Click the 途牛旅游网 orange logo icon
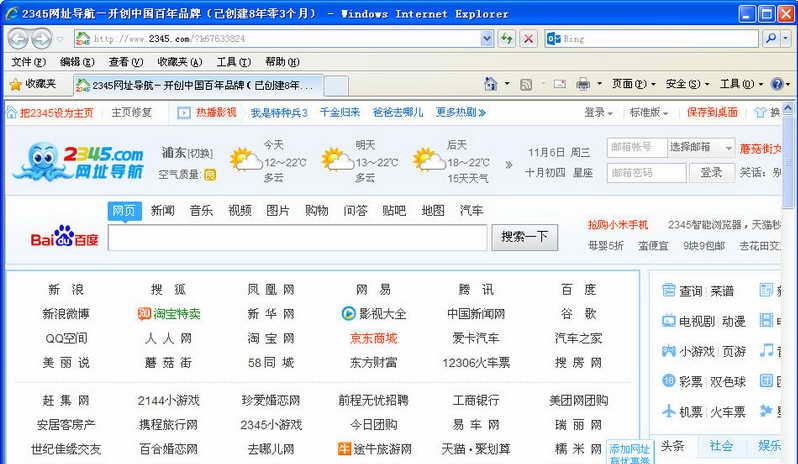Viewport: 798px width, 464px height. [x=345, y=449]
